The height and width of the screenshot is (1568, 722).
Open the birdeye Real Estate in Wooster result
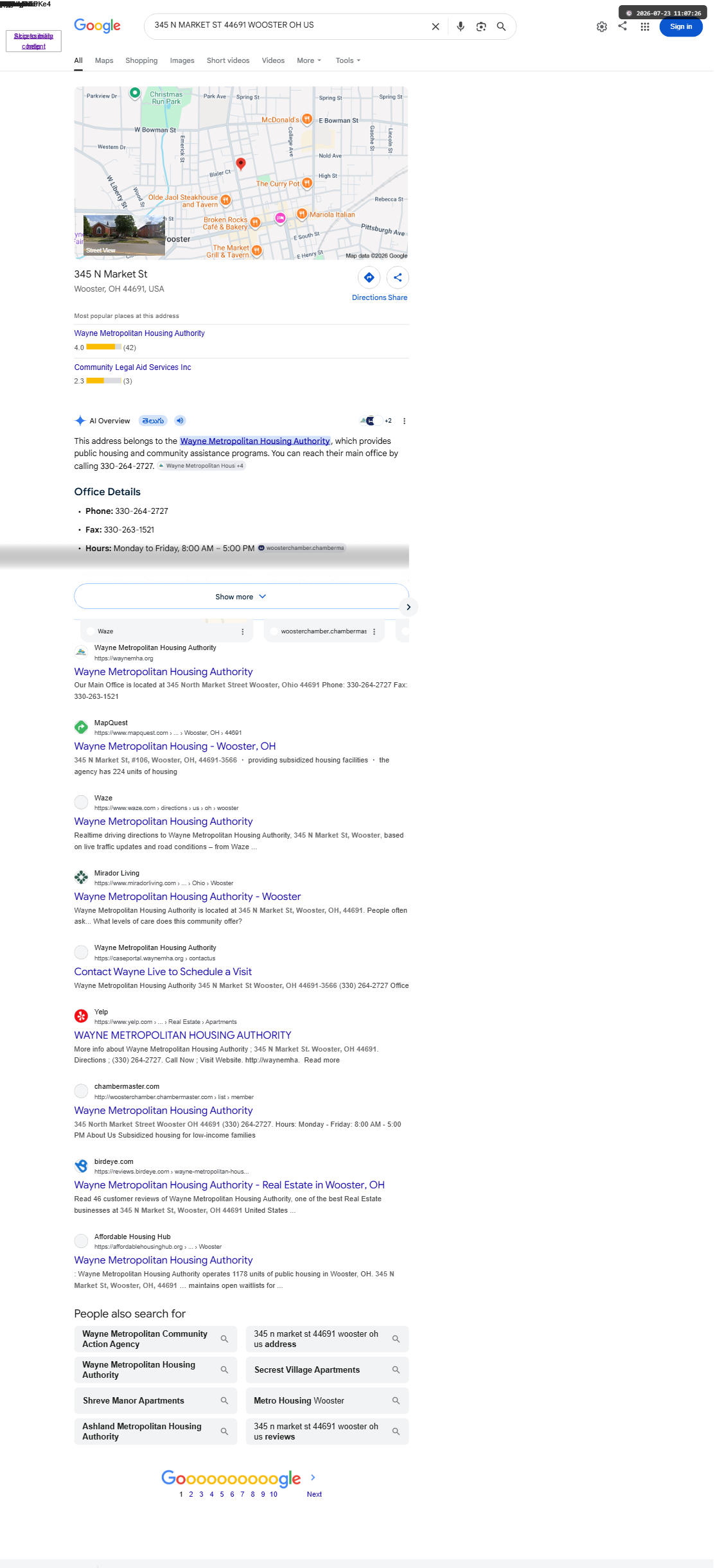point(229,1185)
